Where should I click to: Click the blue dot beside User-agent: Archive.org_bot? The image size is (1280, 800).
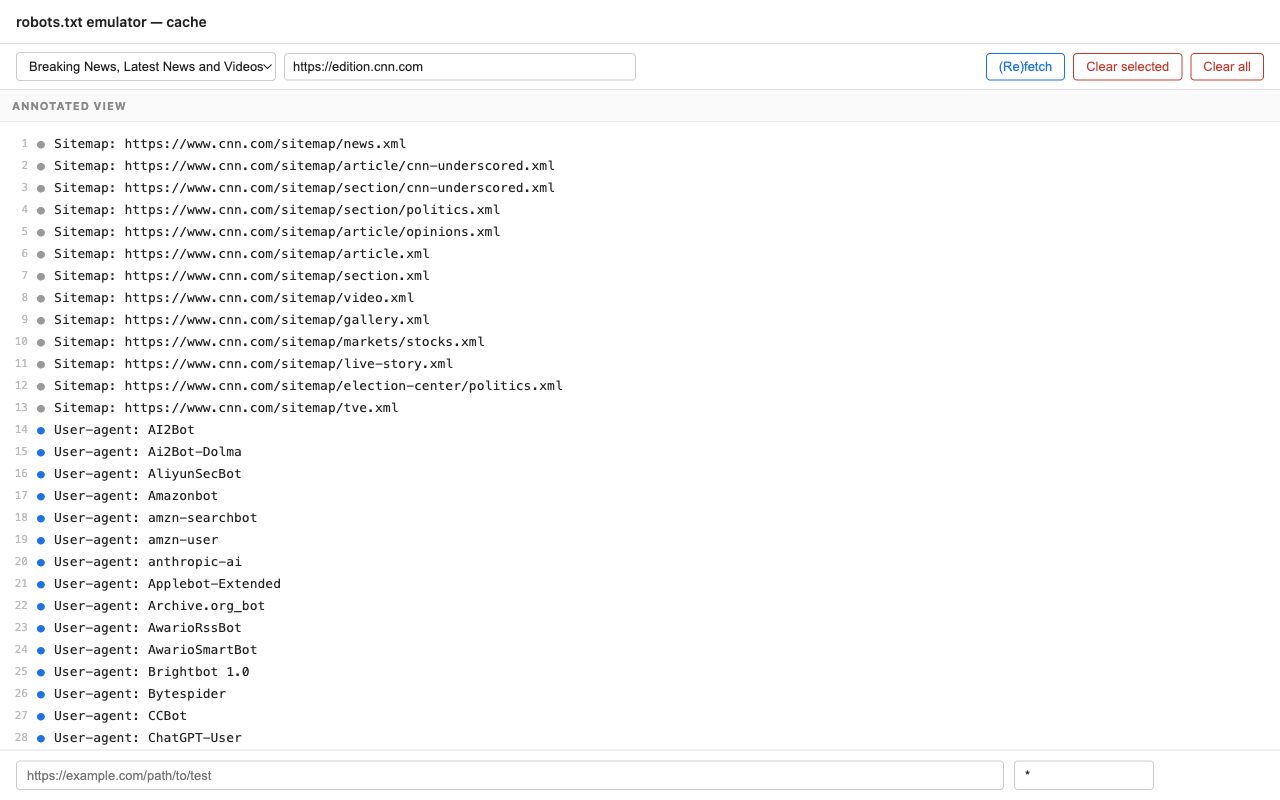click(x=41, y=606)
